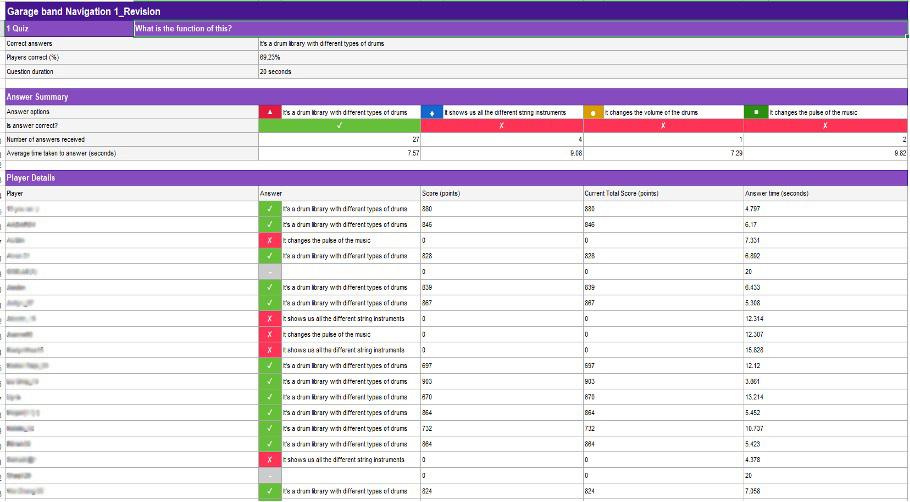Screen dimensions: 910x502
Task: Click the red X icon in the 12.307 seconds row
Action: click(x=270, y=334)
